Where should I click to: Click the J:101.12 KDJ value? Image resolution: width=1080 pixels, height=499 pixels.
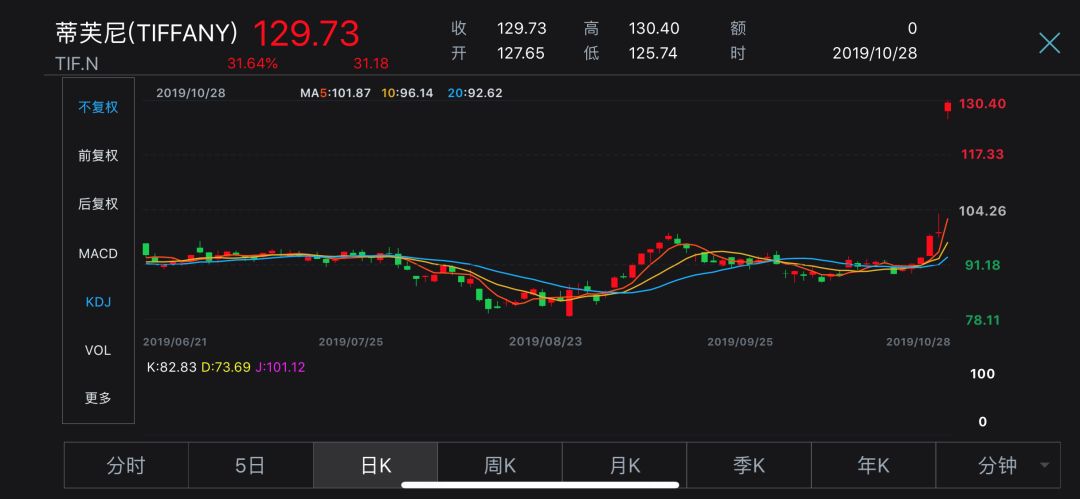point(280,367)
